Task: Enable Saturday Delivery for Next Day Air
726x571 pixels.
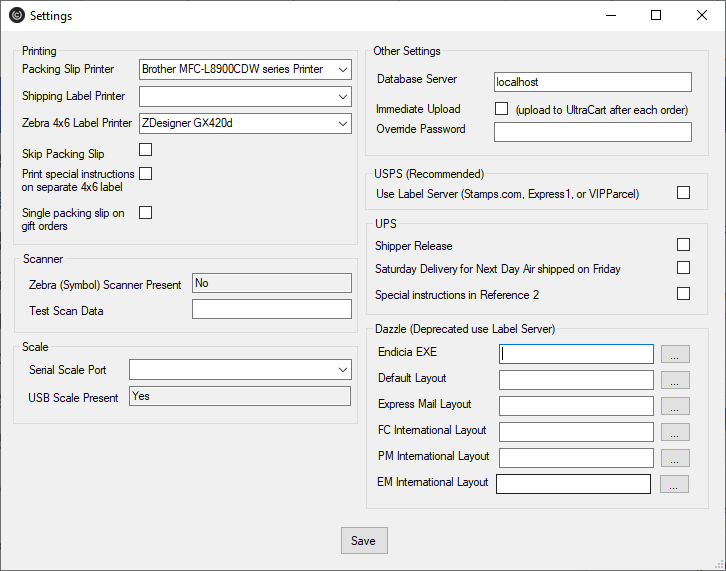Action: click(x=683, y=268)
